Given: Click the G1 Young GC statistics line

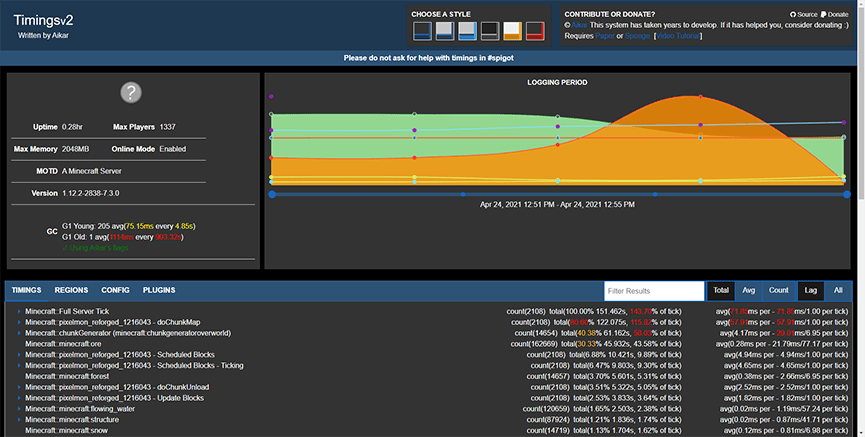Looking at the screenshot, I should (129, 226).
